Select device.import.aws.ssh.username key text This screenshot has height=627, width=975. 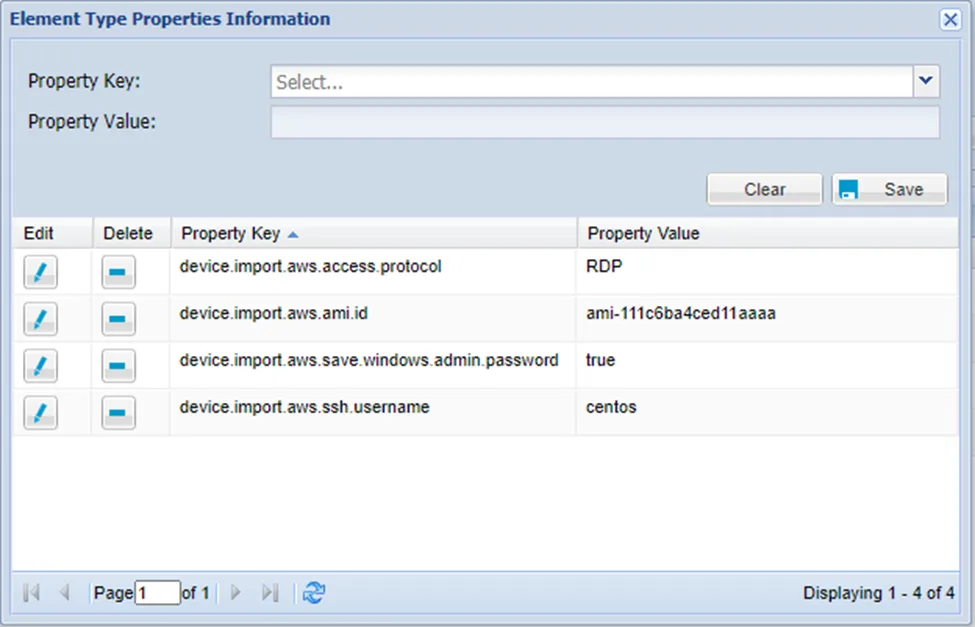click(305, 407)
